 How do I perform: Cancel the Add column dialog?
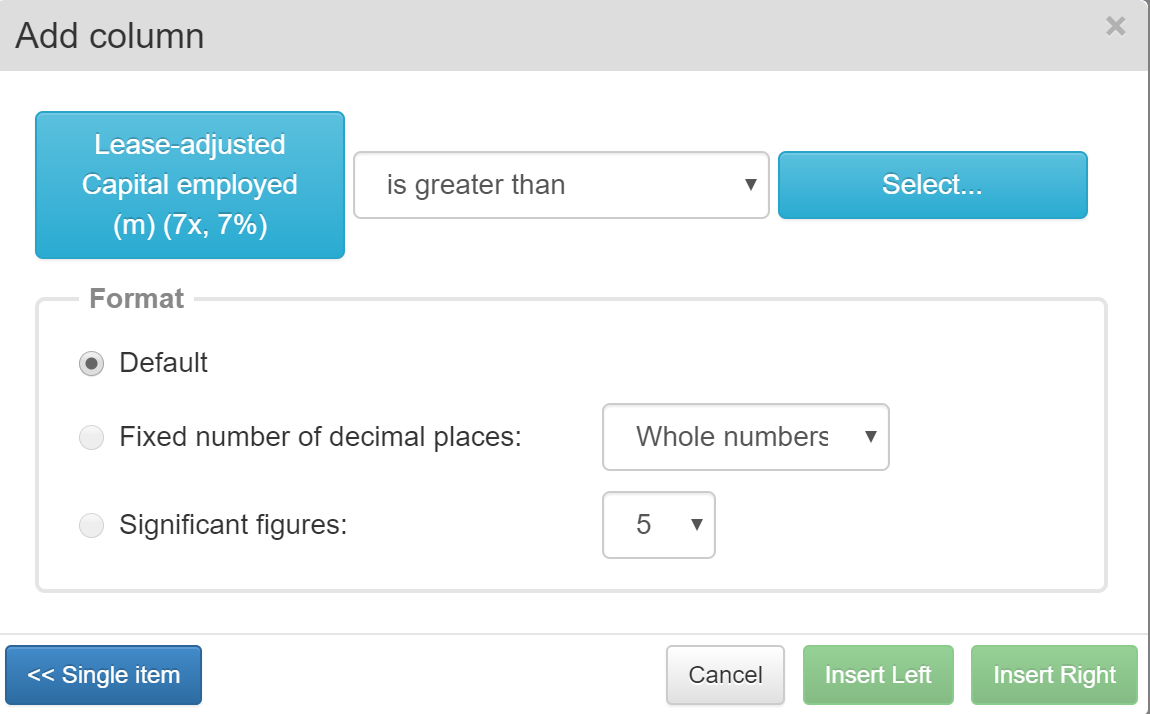(725, 675)
